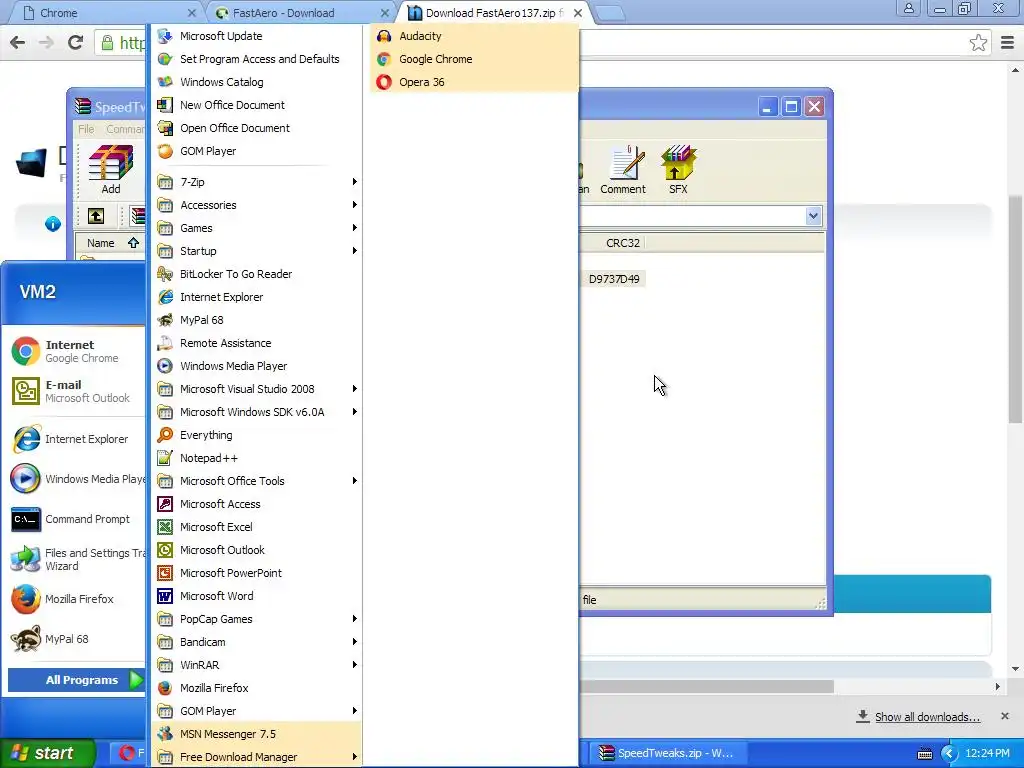The width and height of the screenshot is (1024, 768).
Task: Open E-mail Microsoft Outlook pinned item
Action: point(75,391)
